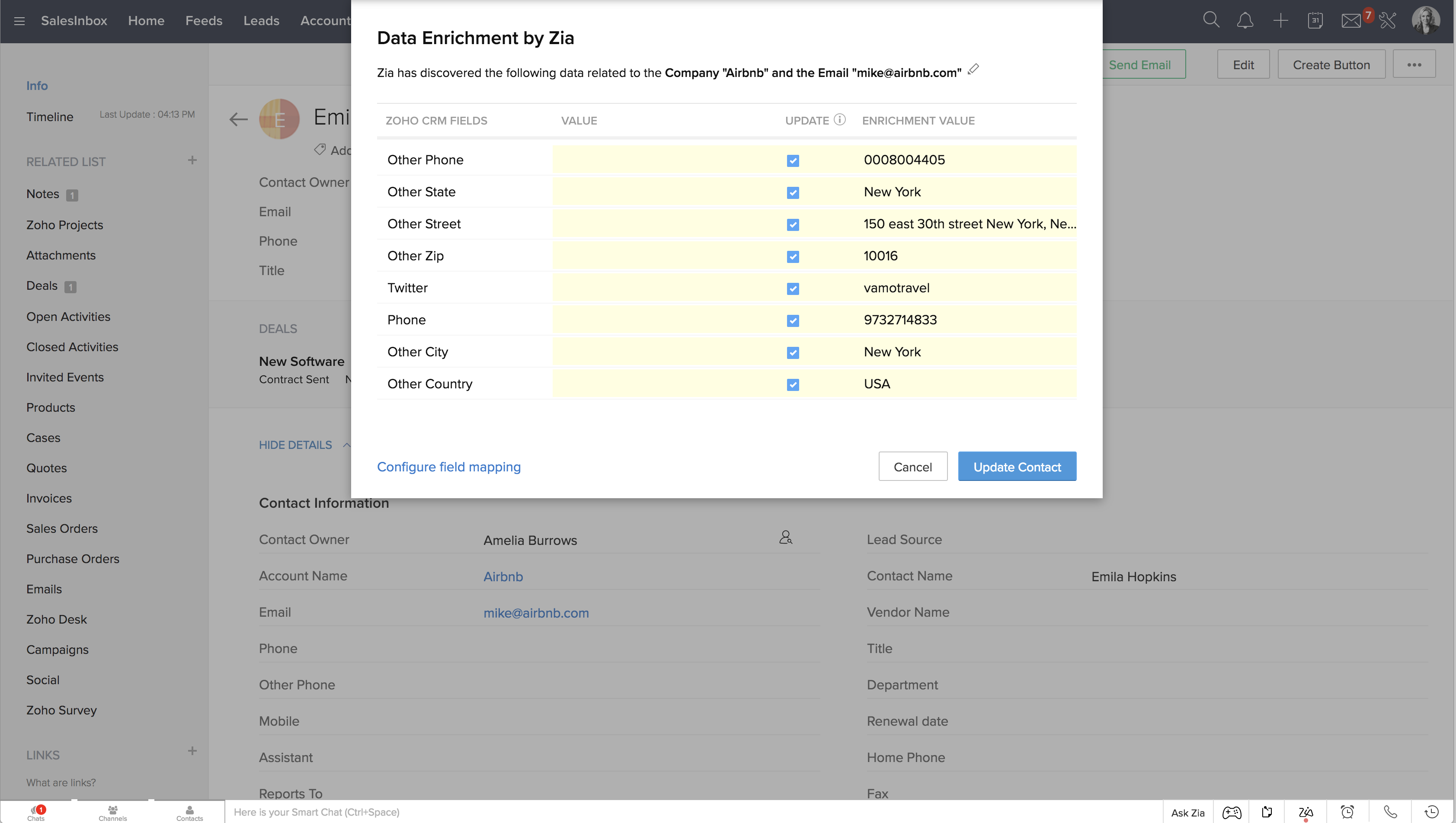
Task: Open the Feeds tab
Action: point(204,21)
